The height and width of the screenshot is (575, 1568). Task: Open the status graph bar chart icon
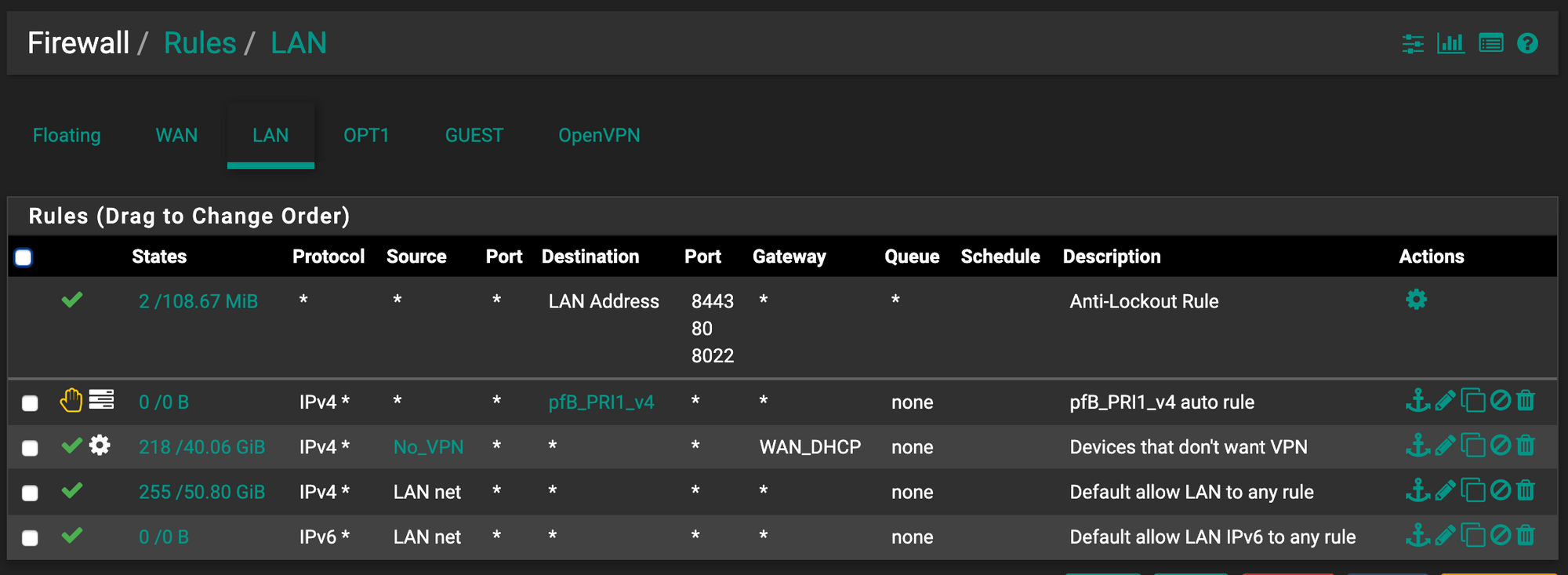tap(1450, 43)
